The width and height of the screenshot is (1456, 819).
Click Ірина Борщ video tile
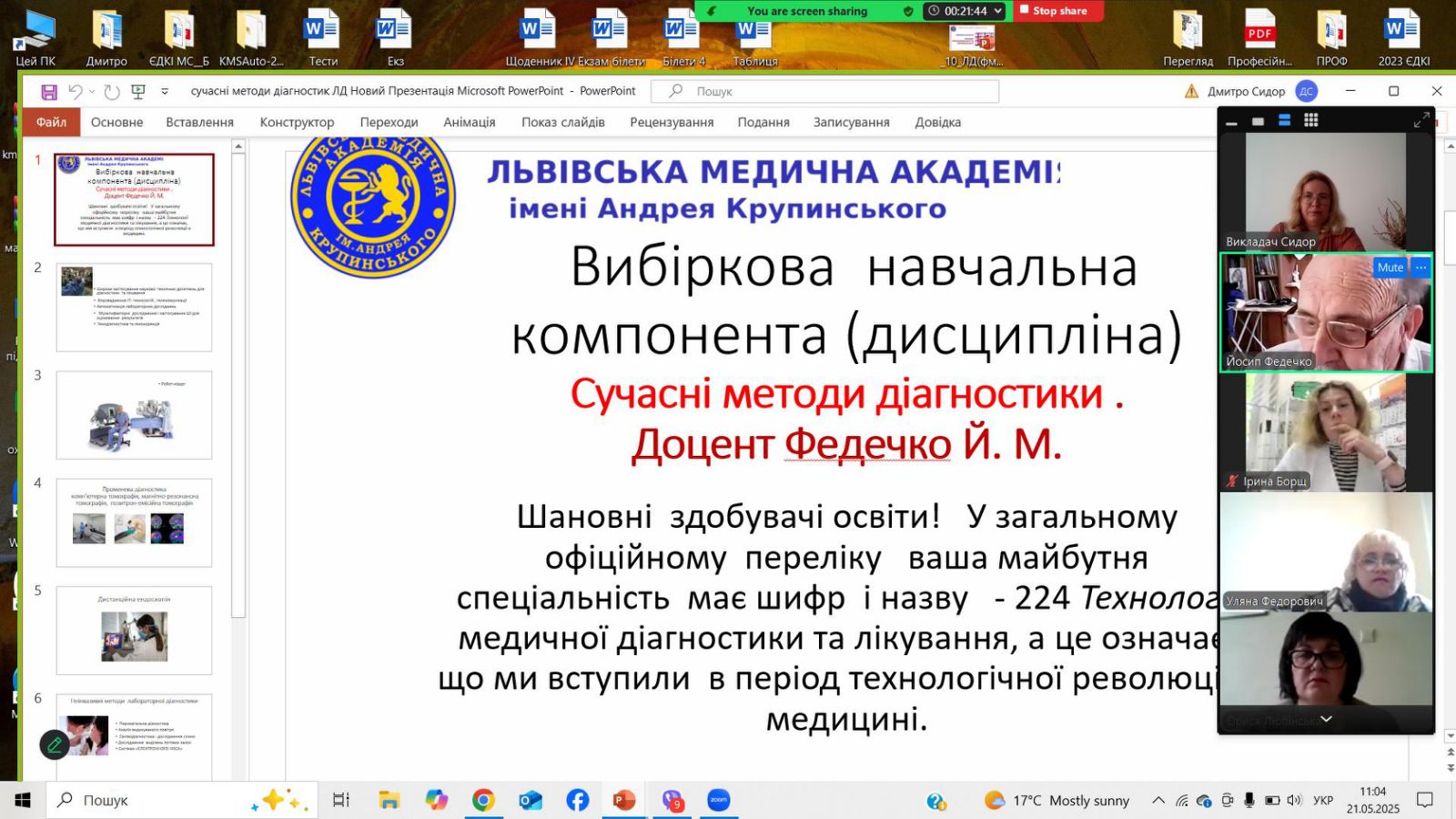point(1326,433)
